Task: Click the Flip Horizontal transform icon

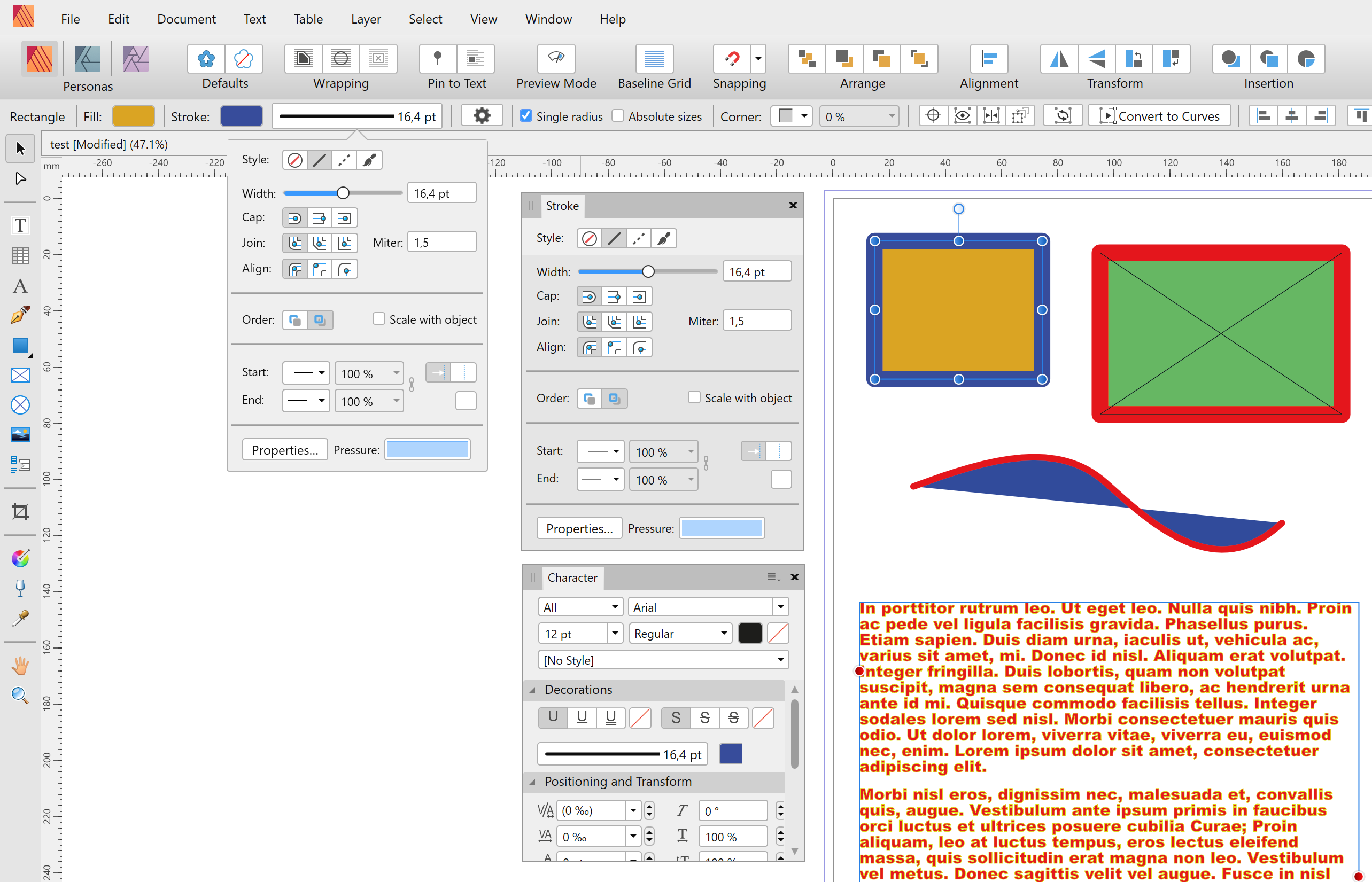Action: (1059, 58)
